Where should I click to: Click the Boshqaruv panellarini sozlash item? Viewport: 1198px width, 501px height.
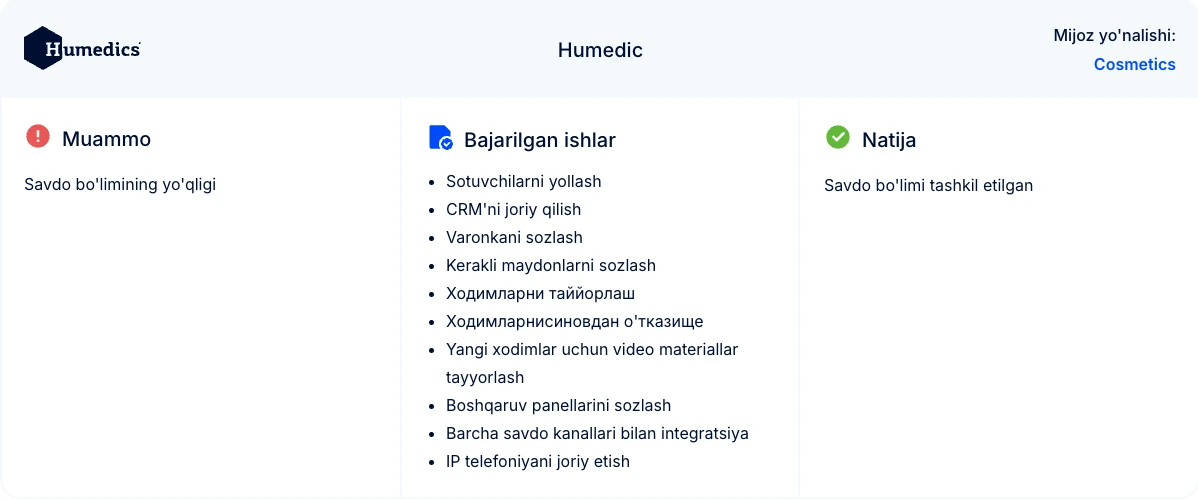558,406
